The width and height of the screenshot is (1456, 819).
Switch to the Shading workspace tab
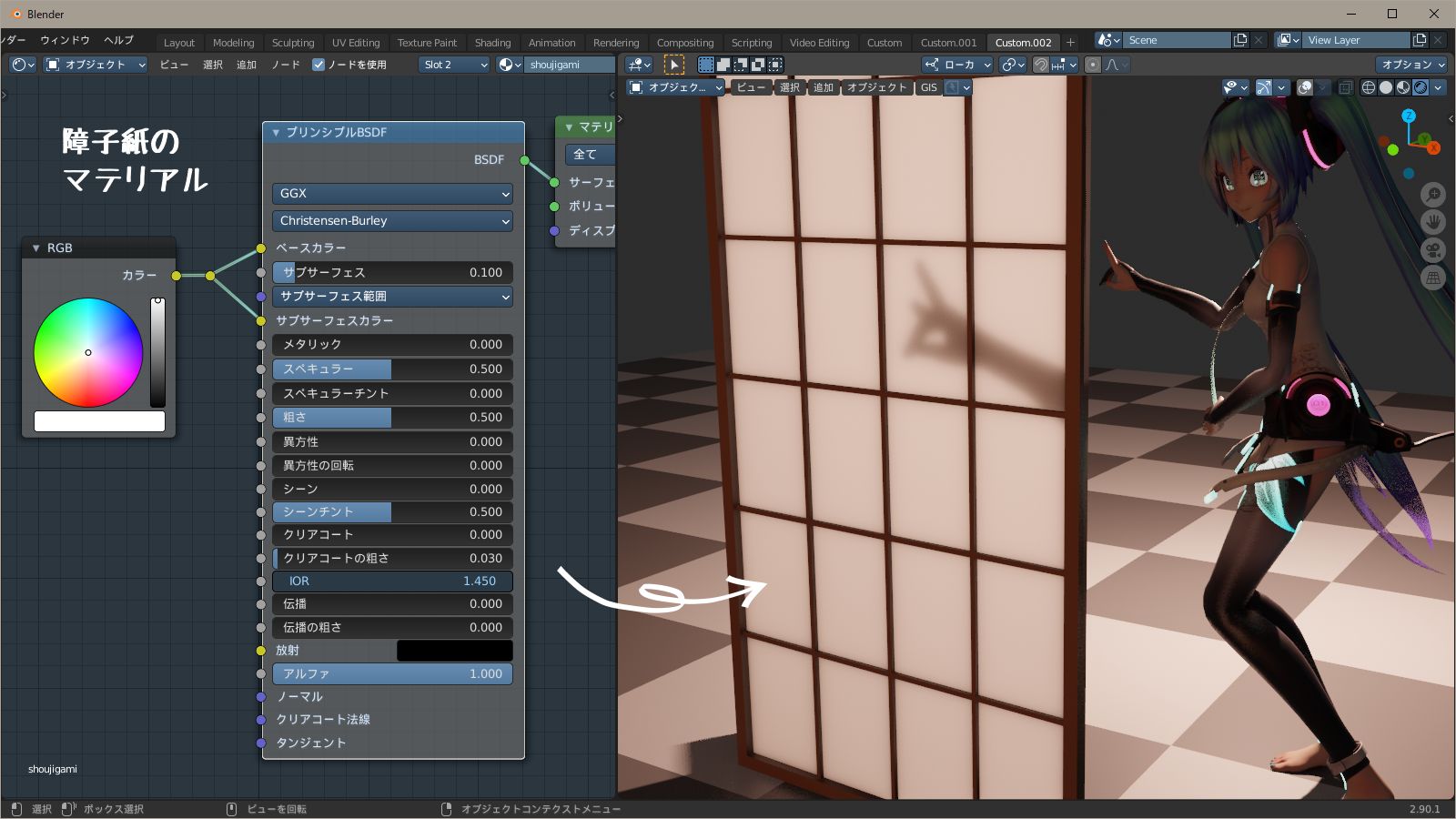pyautogui.click(x=493, y=43)
